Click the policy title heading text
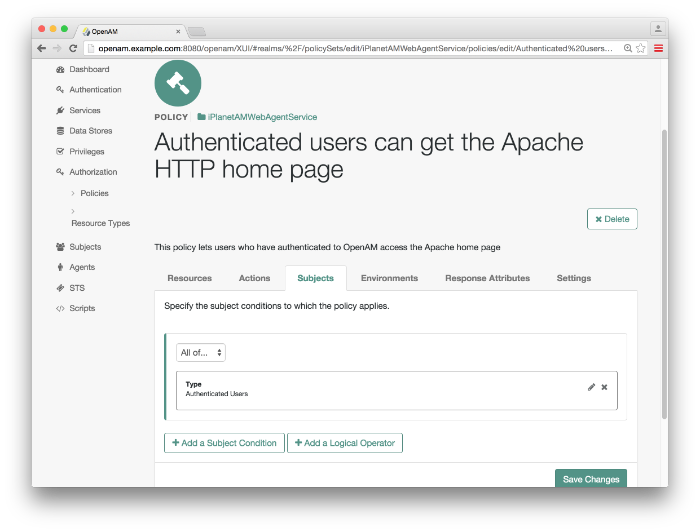Image resolution: width=700 pixels, height=532 pixels. click(369, 156)
